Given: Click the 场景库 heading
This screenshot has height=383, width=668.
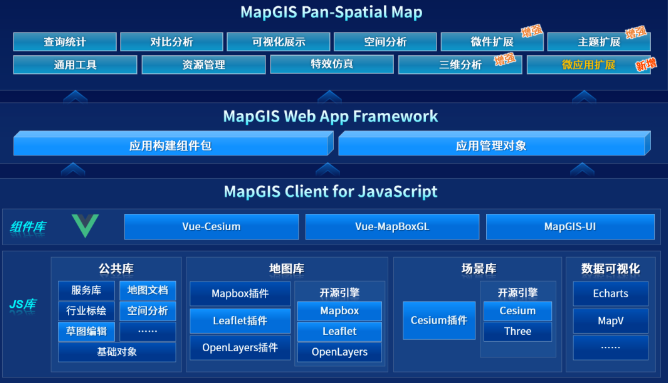Looking at the screenshot, I should click(x=479, y=269).
